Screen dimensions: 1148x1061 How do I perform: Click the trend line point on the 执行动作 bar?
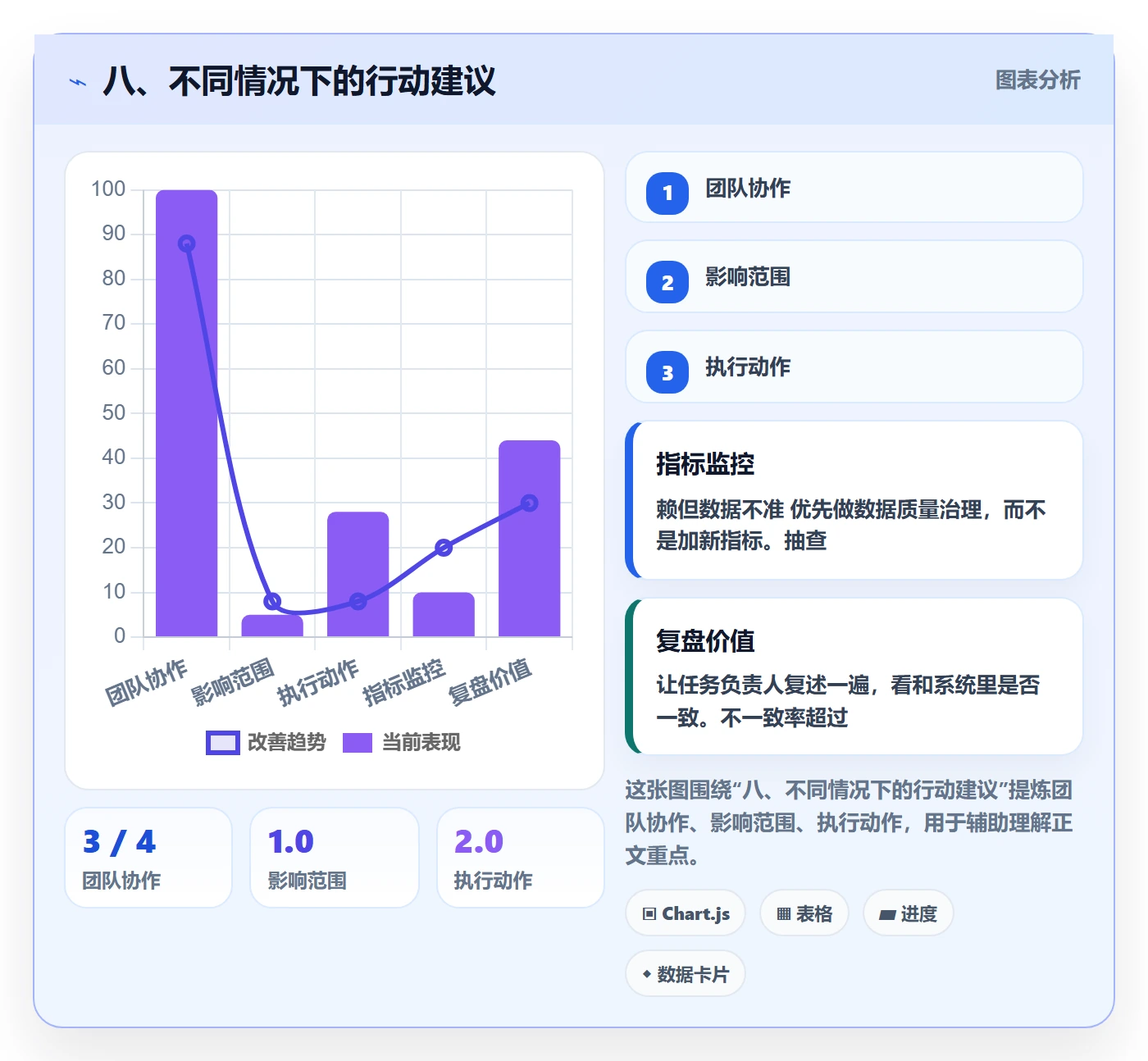358,601
